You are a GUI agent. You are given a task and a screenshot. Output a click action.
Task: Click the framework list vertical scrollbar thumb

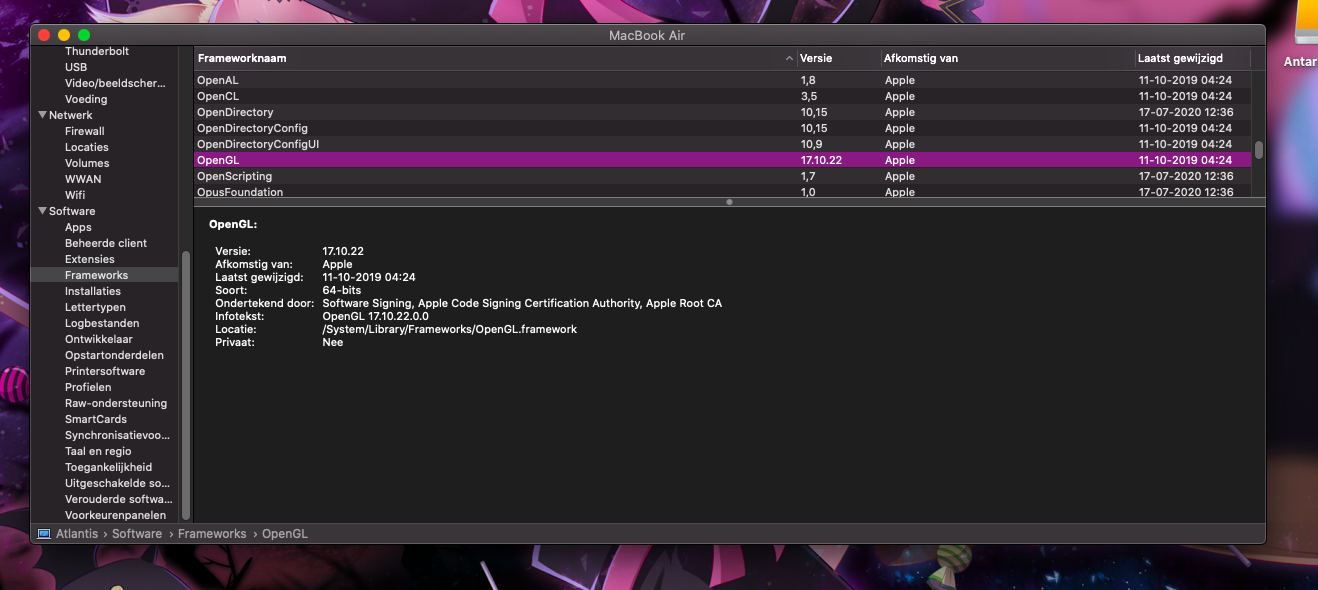[x=1259, y=150]
